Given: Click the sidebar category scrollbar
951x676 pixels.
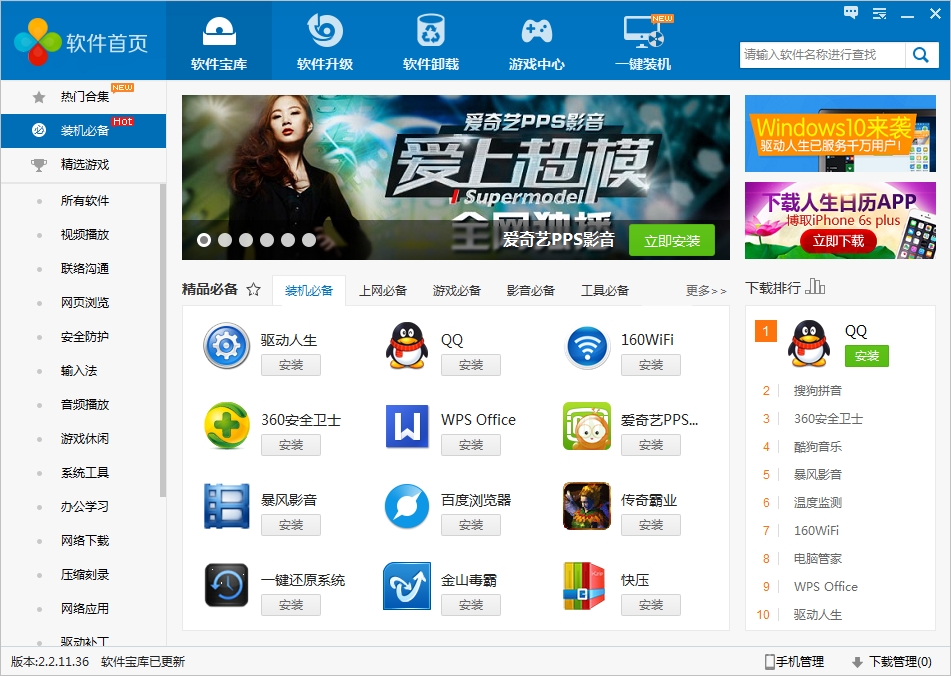Looking at the screenshot, I should pos(163,340).
